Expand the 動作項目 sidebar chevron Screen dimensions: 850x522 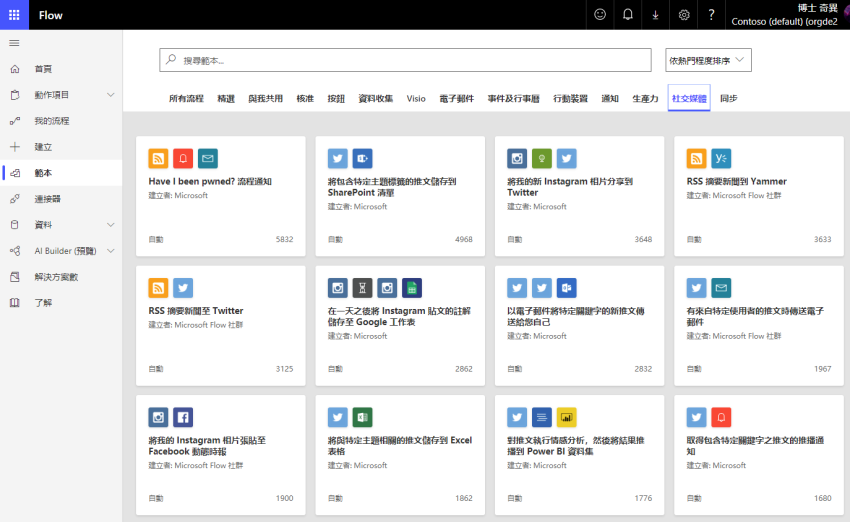pos(111,95)
